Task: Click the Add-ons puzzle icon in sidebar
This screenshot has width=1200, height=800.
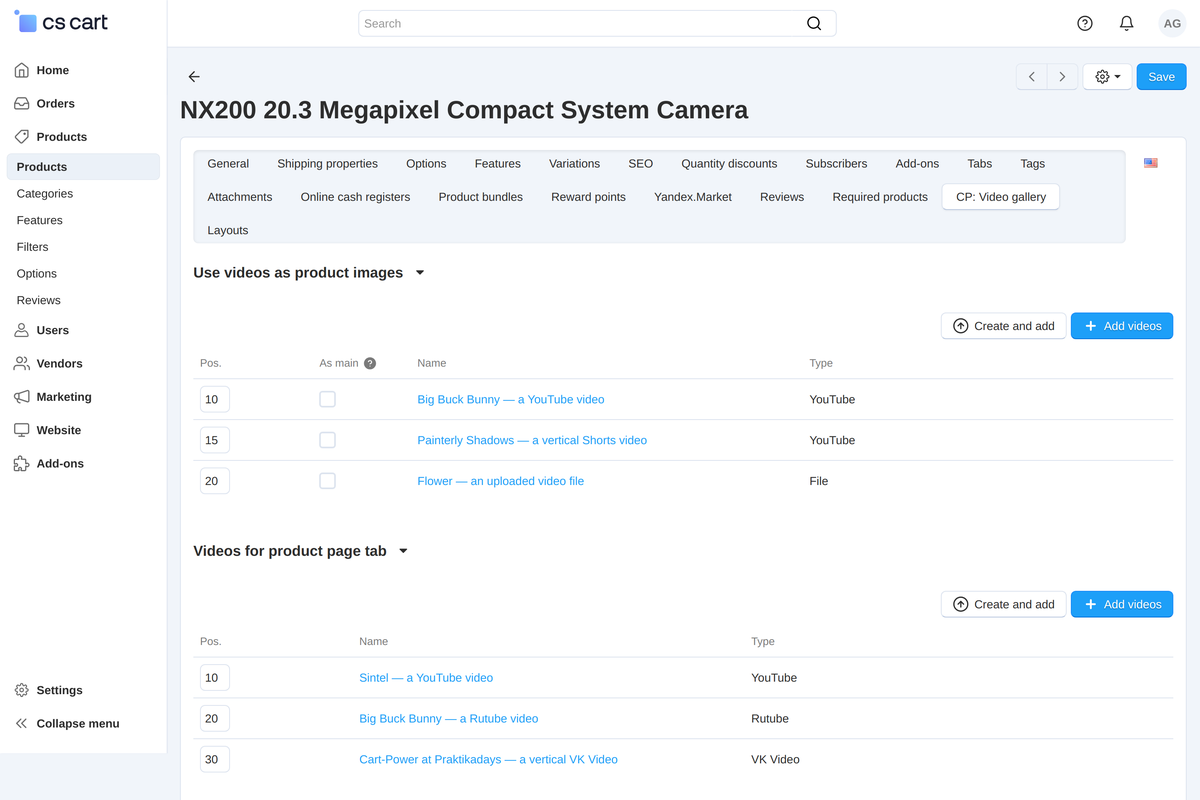Action: 22,463
